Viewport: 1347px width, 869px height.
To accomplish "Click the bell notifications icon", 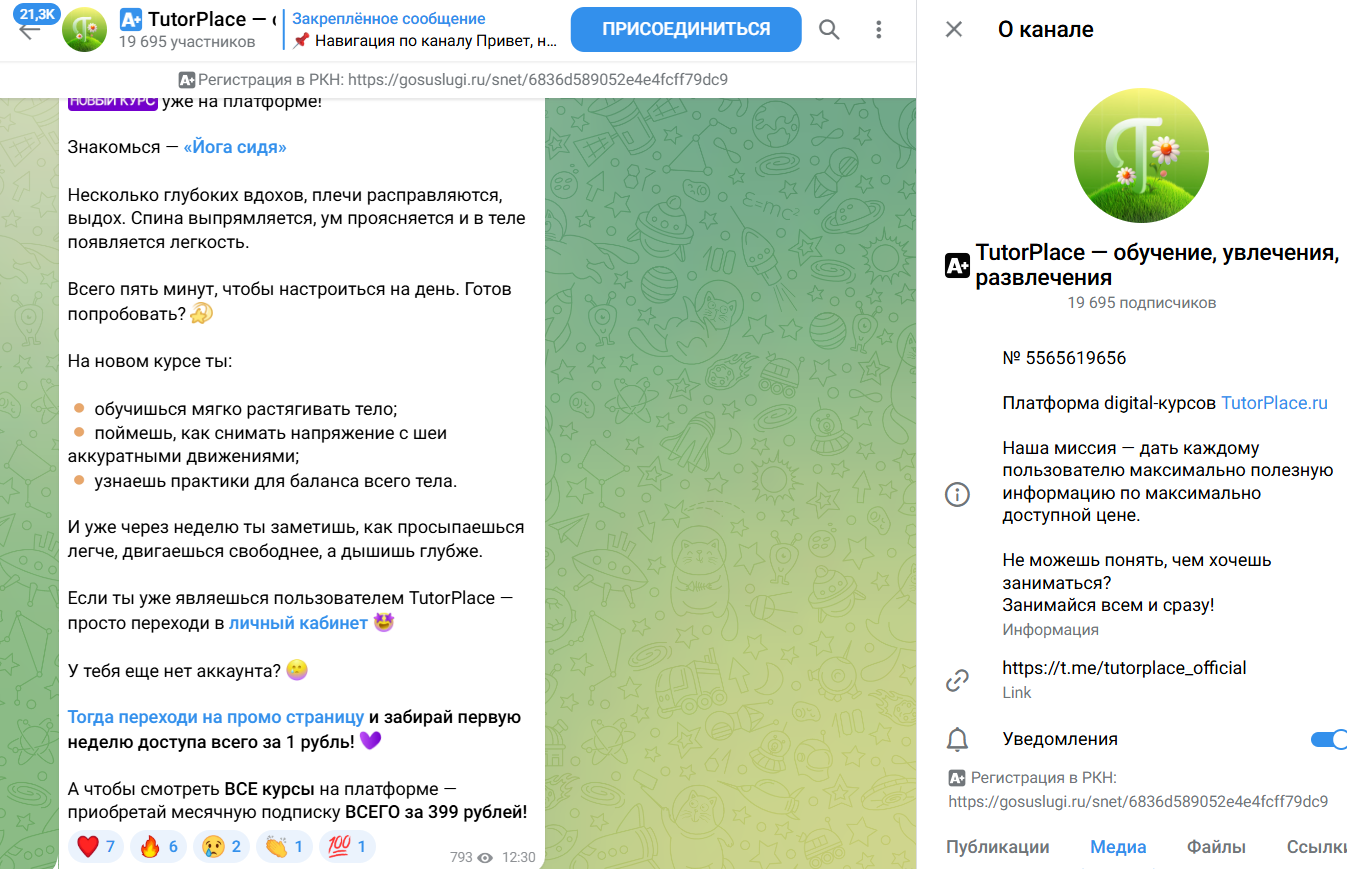I will point(958,740).
